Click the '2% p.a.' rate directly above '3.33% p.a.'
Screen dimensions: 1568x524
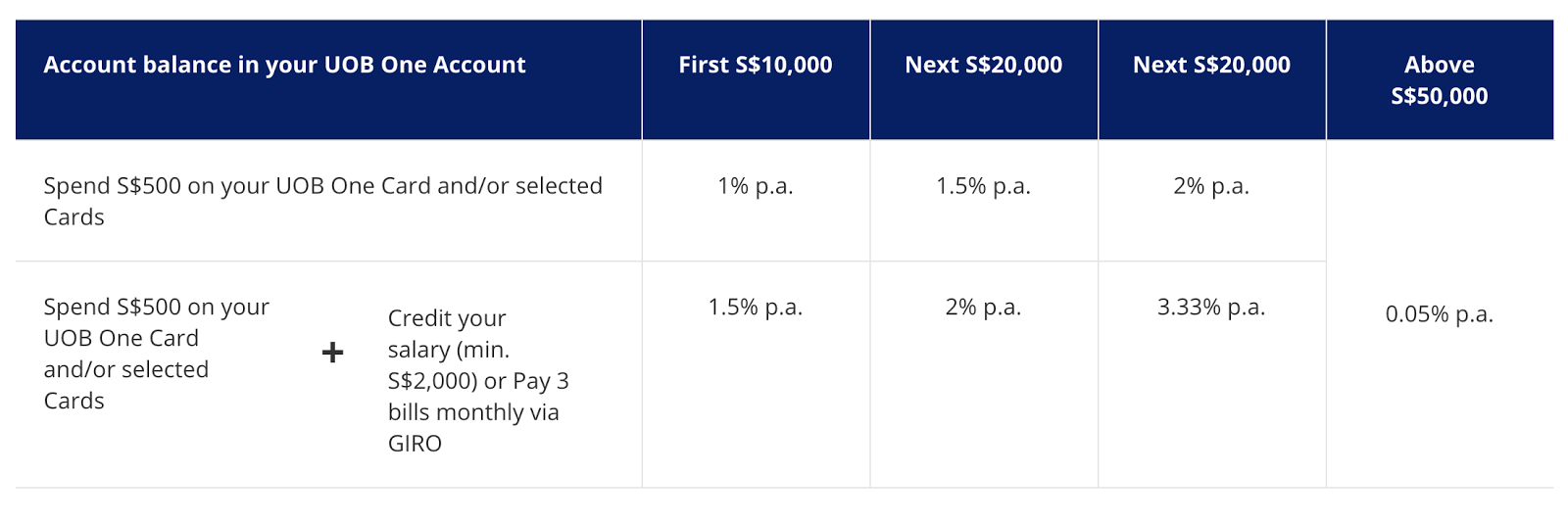point(1211,186)
